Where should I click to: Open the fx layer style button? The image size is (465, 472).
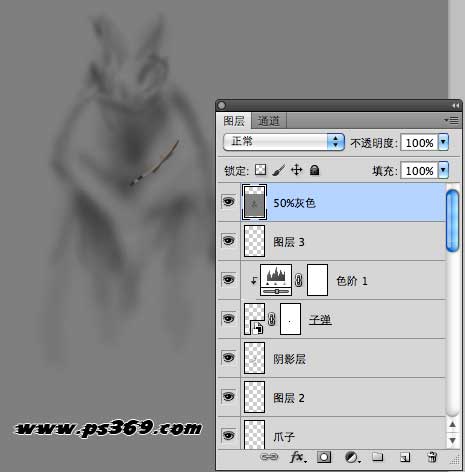[297, 457]
